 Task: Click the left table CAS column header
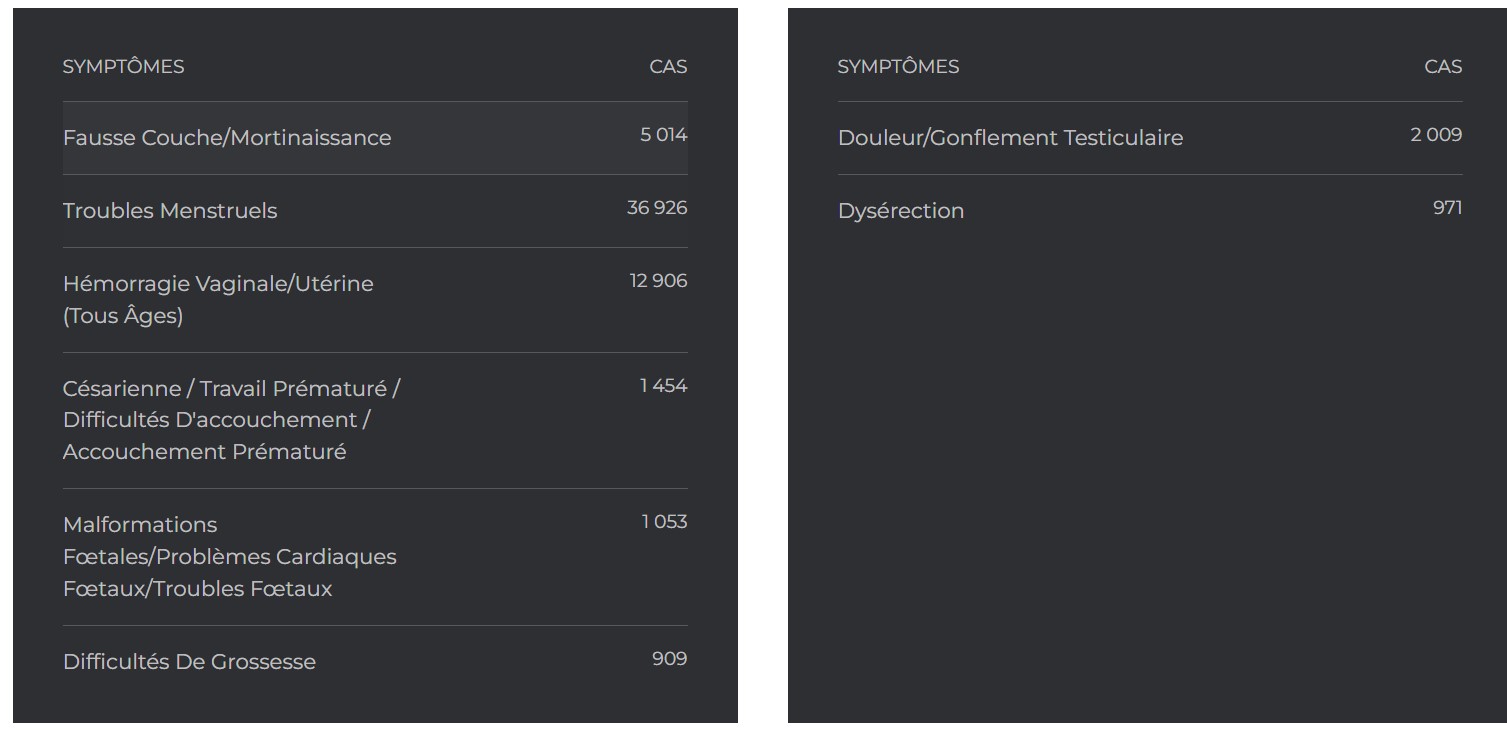[668, 67]
